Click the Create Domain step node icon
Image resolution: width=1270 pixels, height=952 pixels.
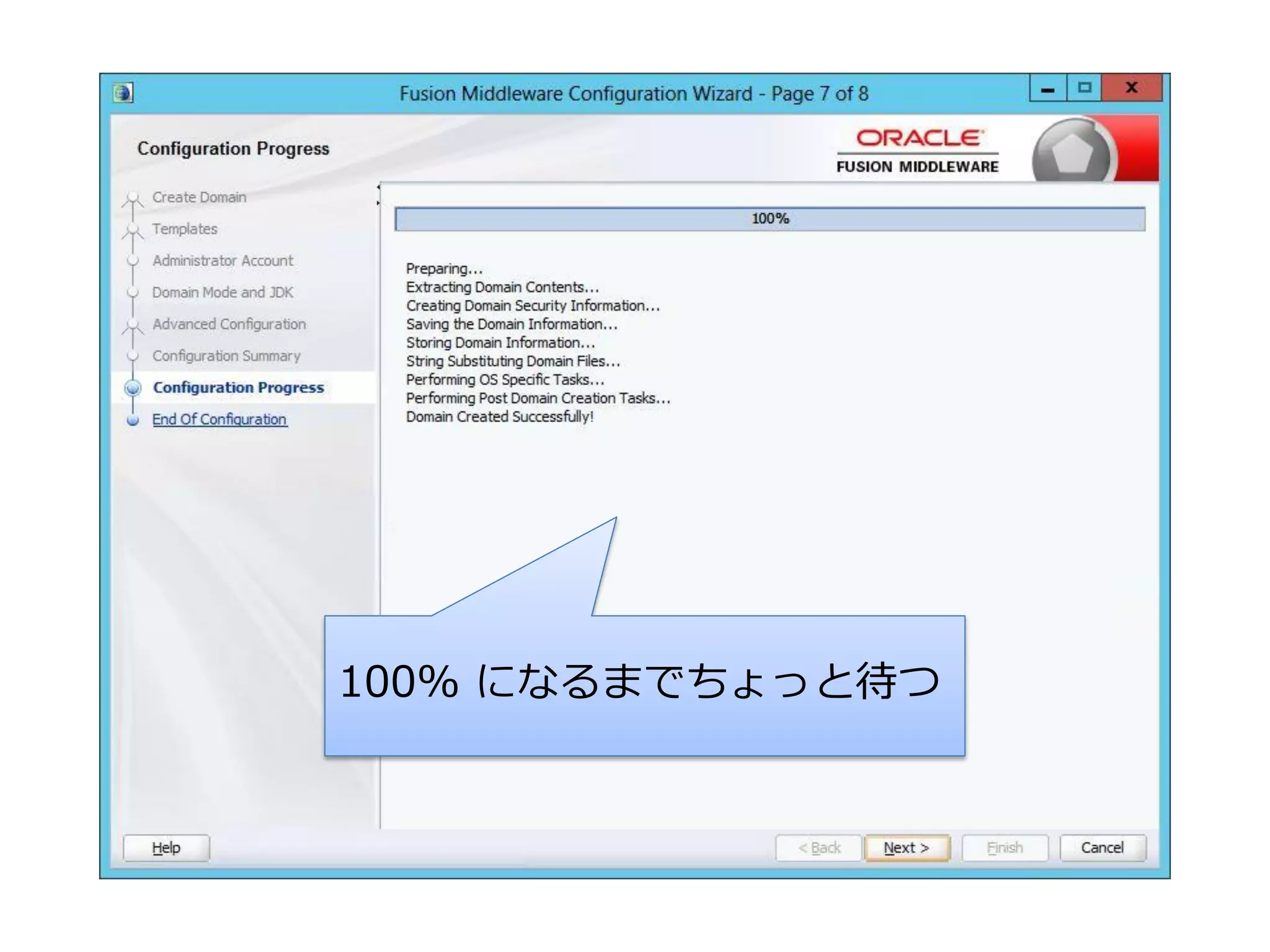click(133, 198)
